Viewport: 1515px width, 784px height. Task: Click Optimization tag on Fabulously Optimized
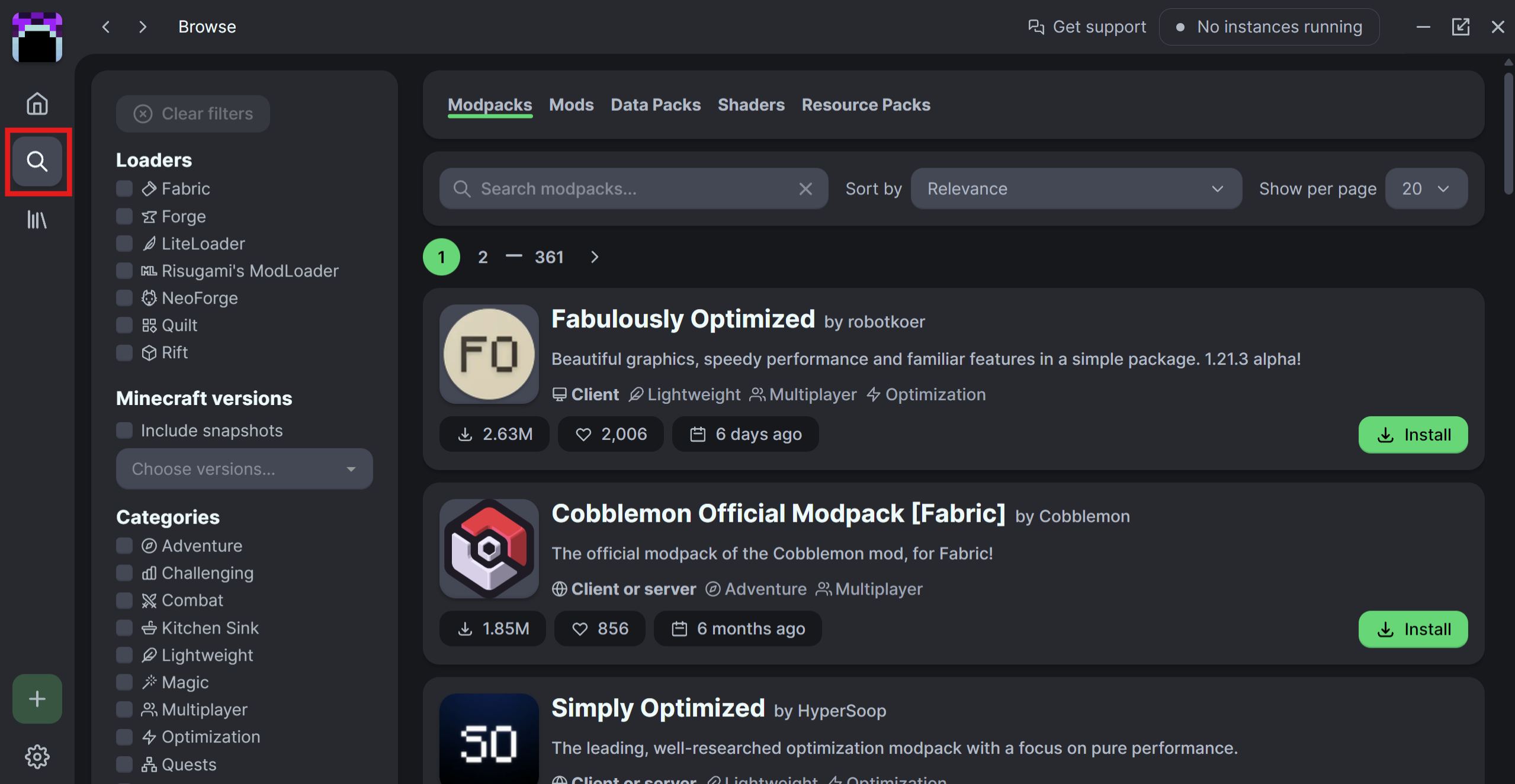926,394
